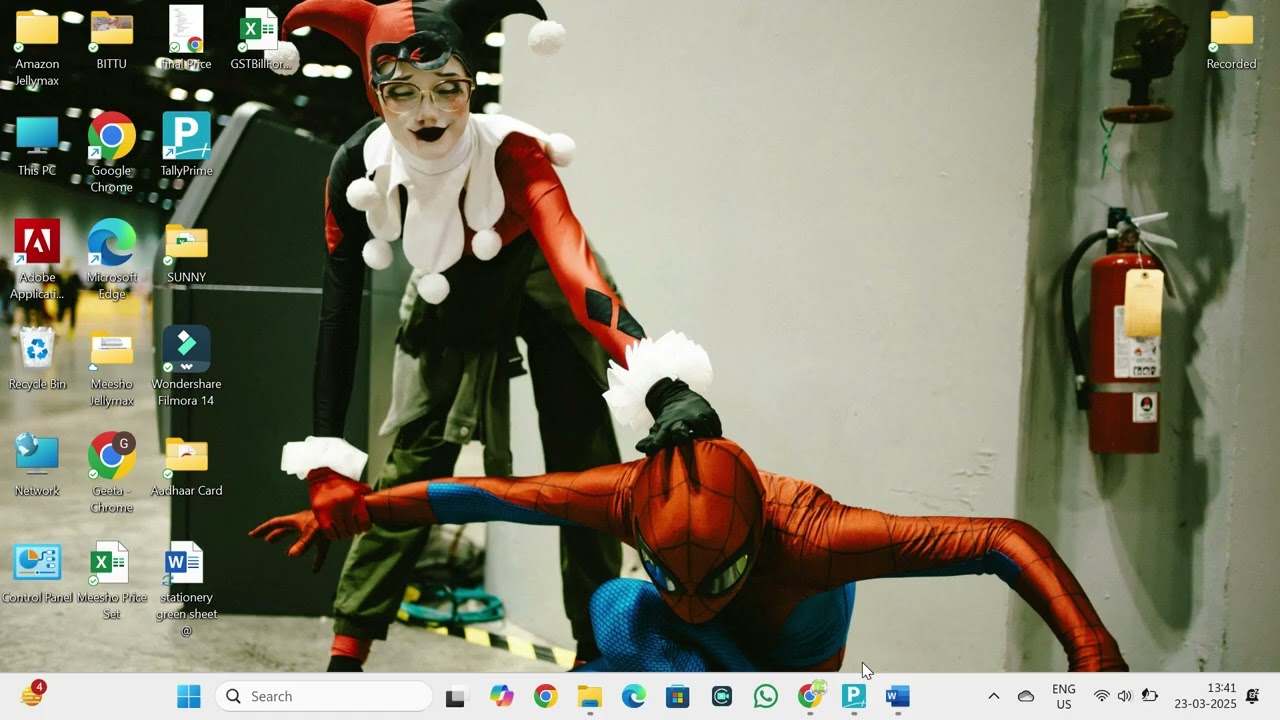Open Microsoft Store from the taskbar
1280x720 pixels.
coord(678,696)
